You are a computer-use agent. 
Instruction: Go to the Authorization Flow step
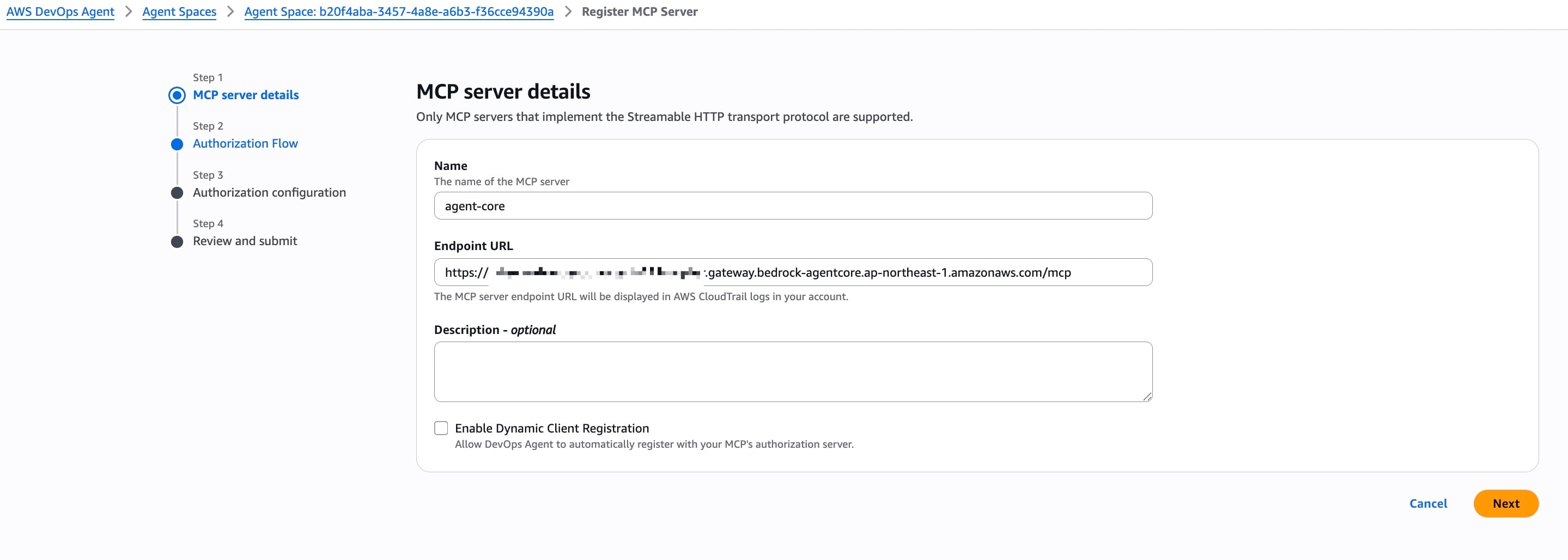pos(245,143)
